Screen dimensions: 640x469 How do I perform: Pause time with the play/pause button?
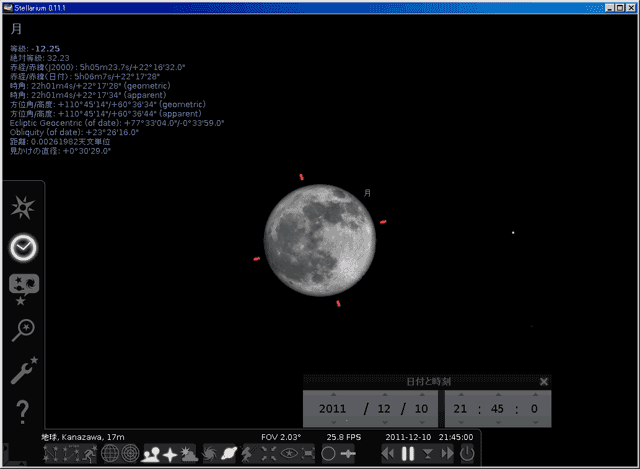pyautogui.click(x=408, y=454)
